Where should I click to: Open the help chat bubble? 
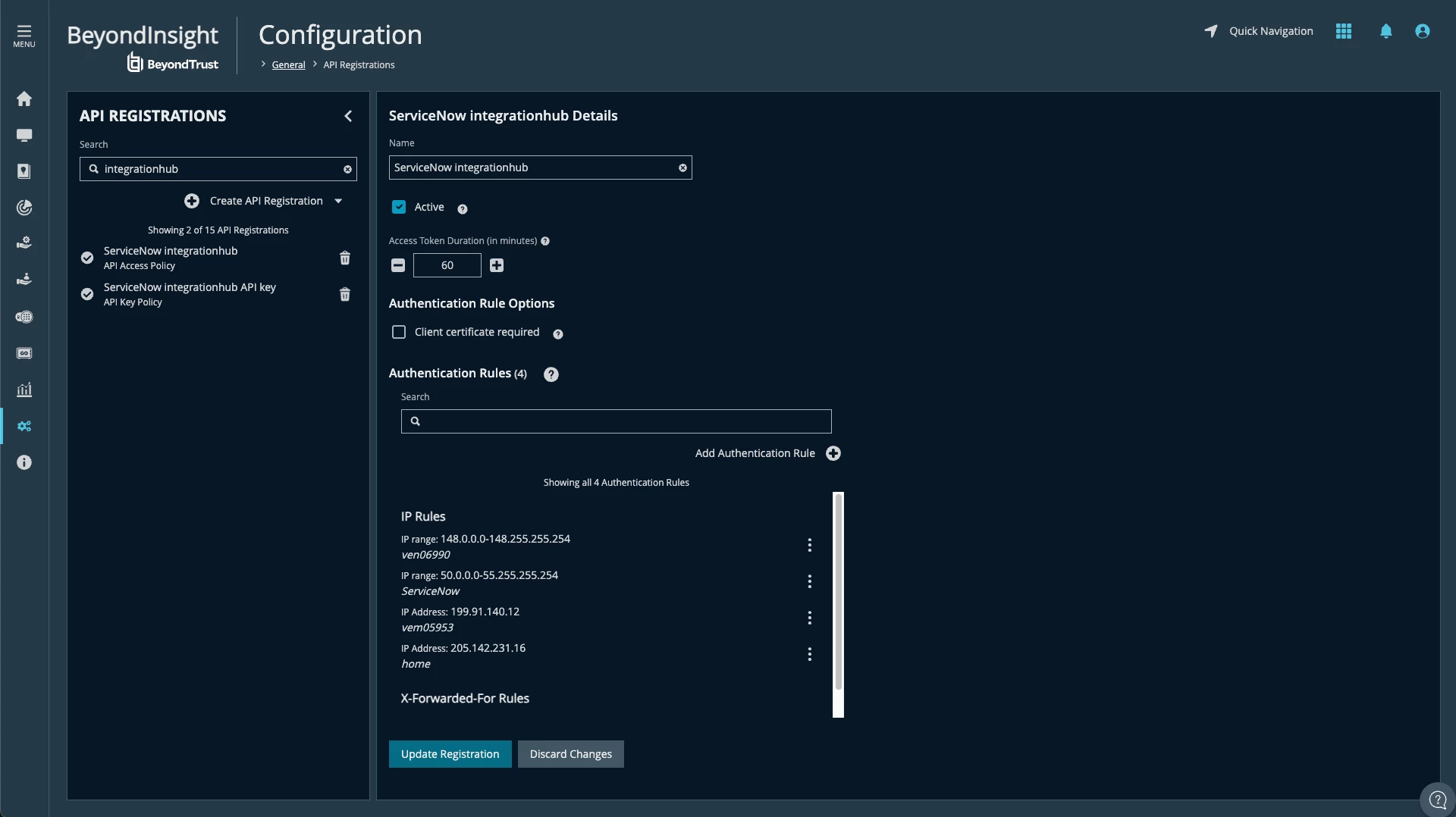(x=1438, y=800)
